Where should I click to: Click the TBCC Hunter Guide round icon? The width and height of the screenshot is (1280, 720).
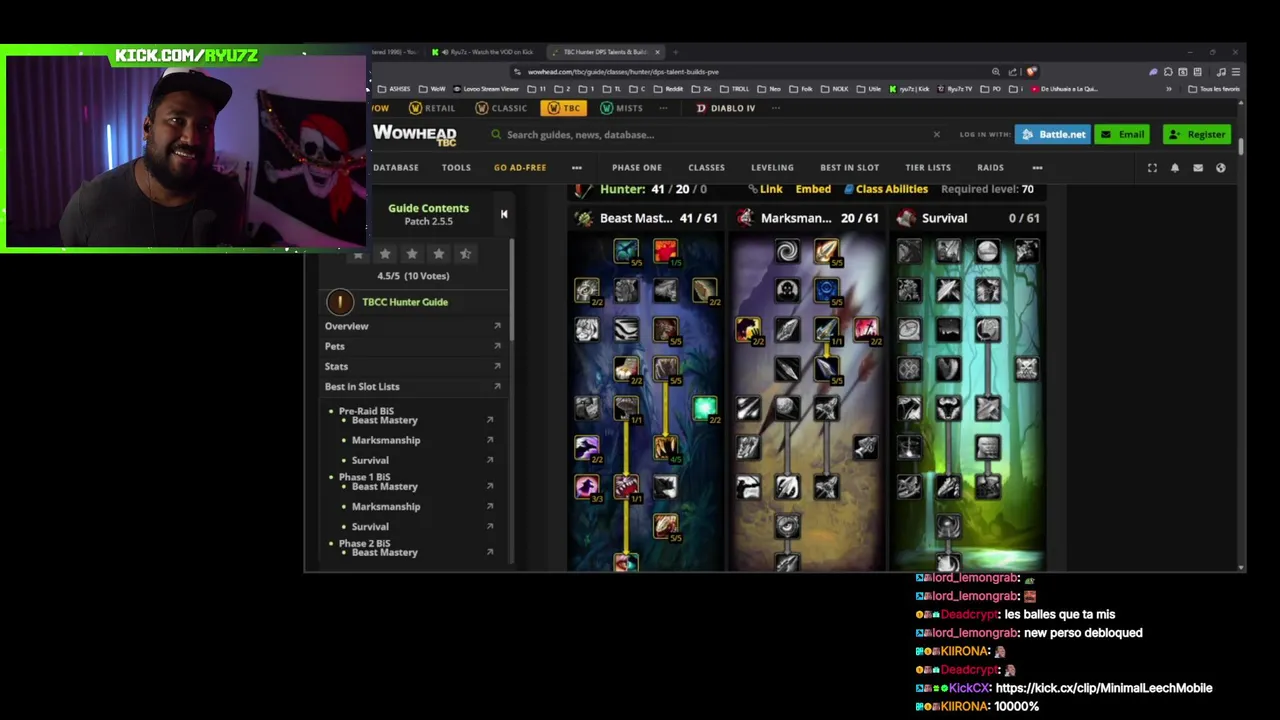pyautogui.click(x=340, y=302)
